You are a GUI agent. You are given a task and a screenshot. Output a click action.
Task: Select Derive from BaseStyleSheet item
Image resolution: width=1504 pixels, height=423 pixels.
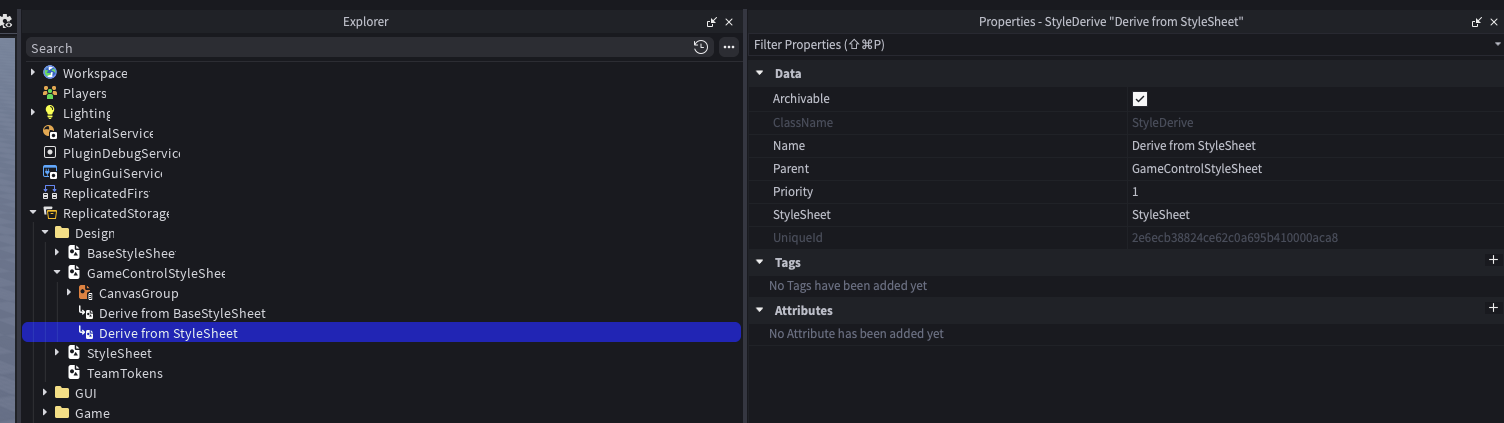(182, 313)
